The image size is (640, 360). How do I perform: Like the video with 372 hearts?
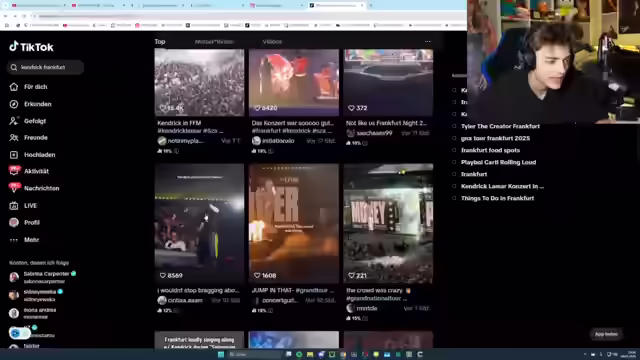(x=351, y=108)
